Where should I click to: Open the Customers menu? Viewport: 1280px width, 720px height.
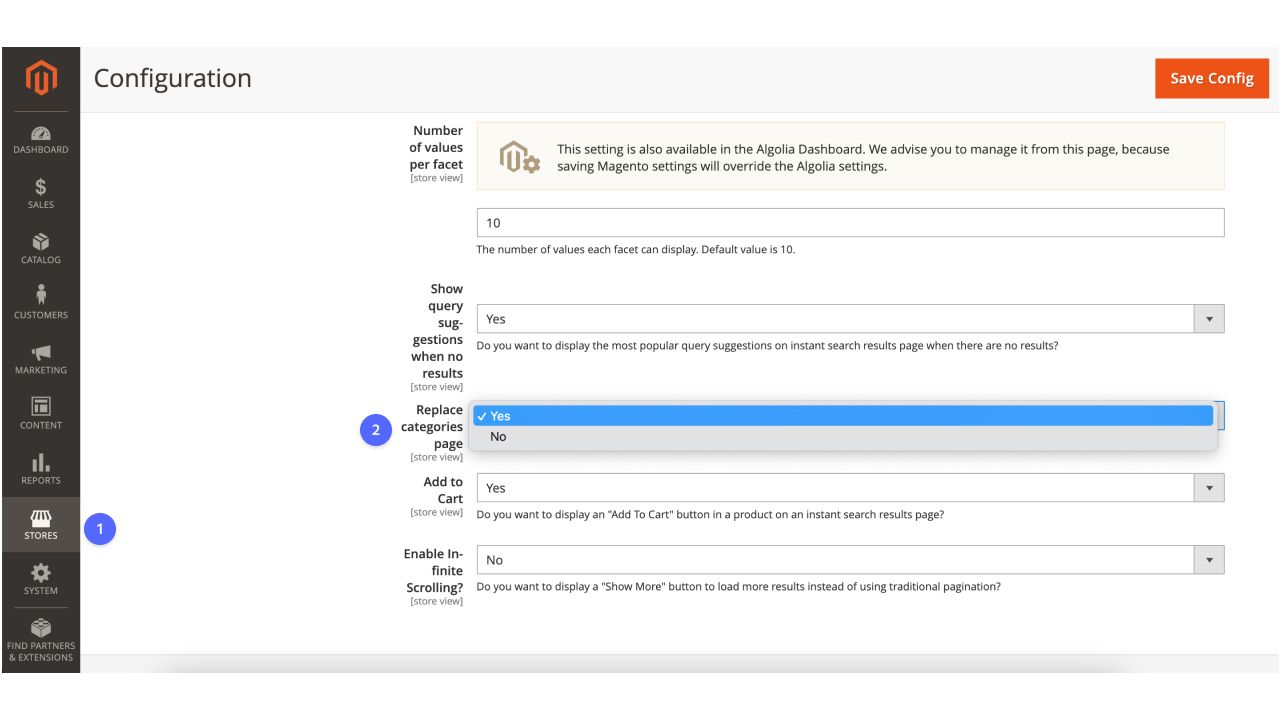[x=41, y=304]
